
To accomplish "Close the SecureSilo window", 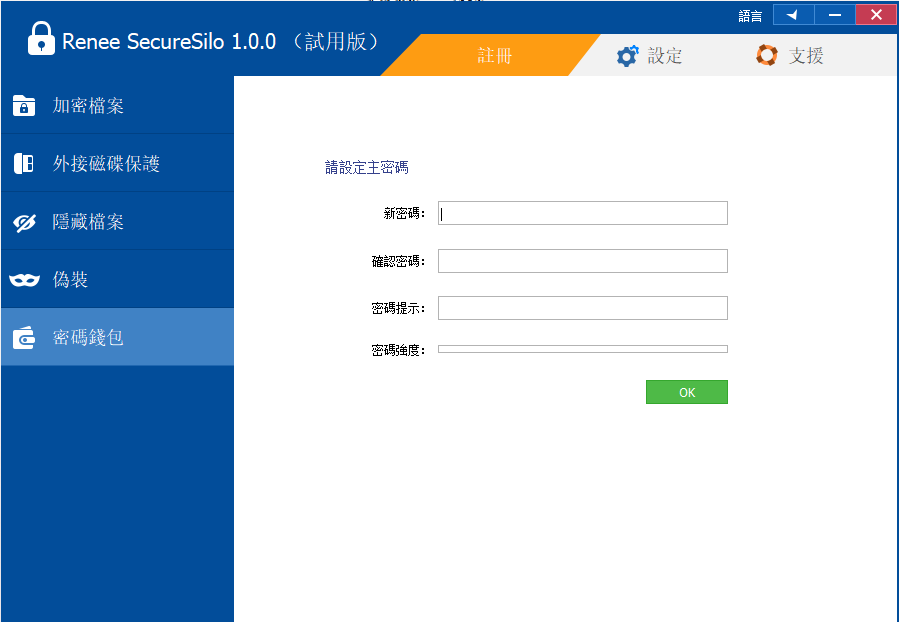I will (875, 15).
